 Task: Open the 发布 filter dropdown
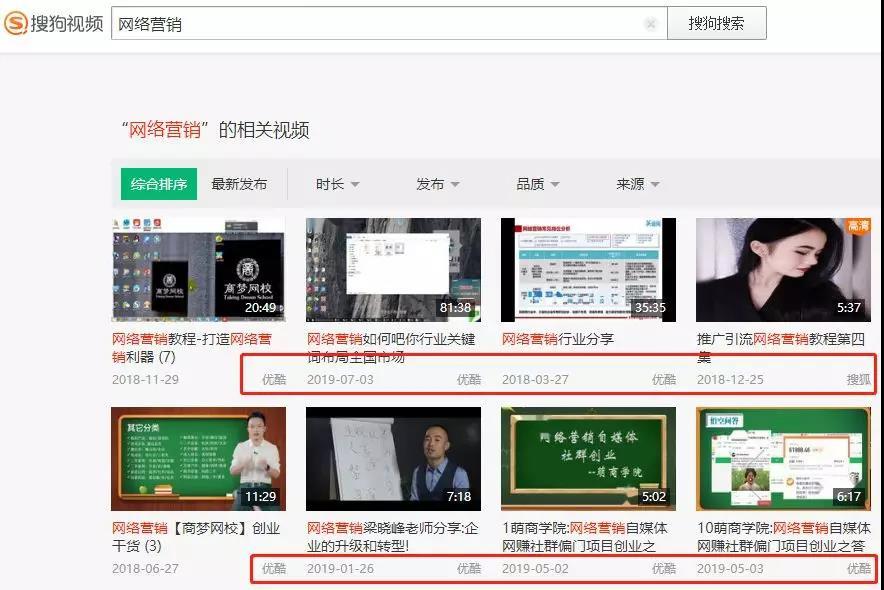437,184
